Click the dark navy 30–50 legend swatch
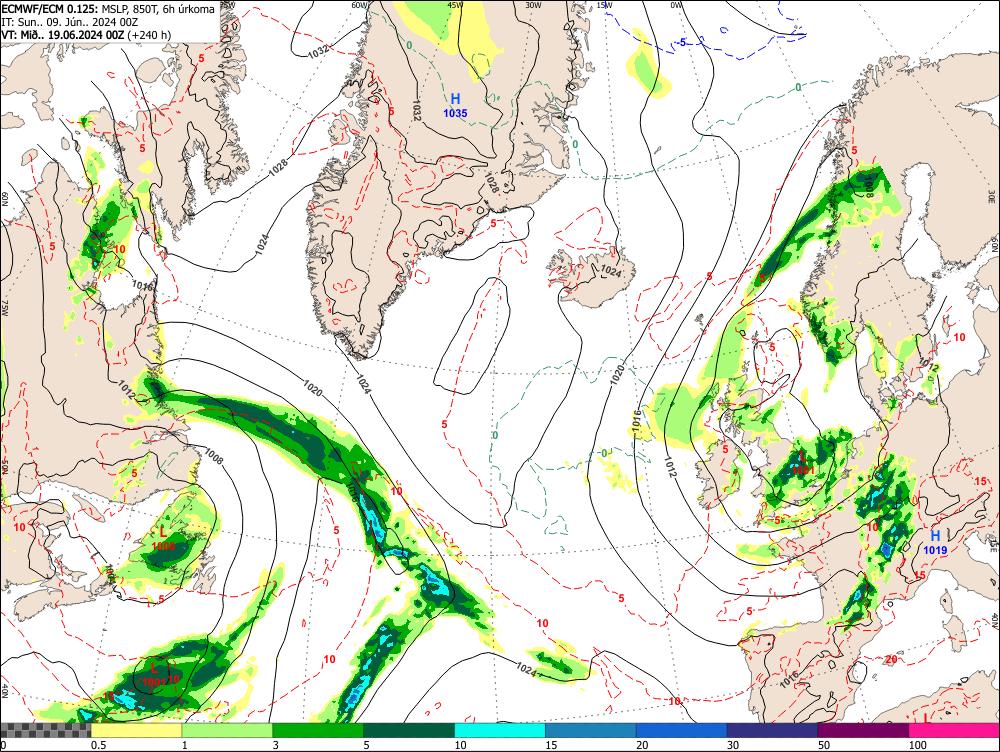Screen dimensions: 1000x752 [772, 730]
